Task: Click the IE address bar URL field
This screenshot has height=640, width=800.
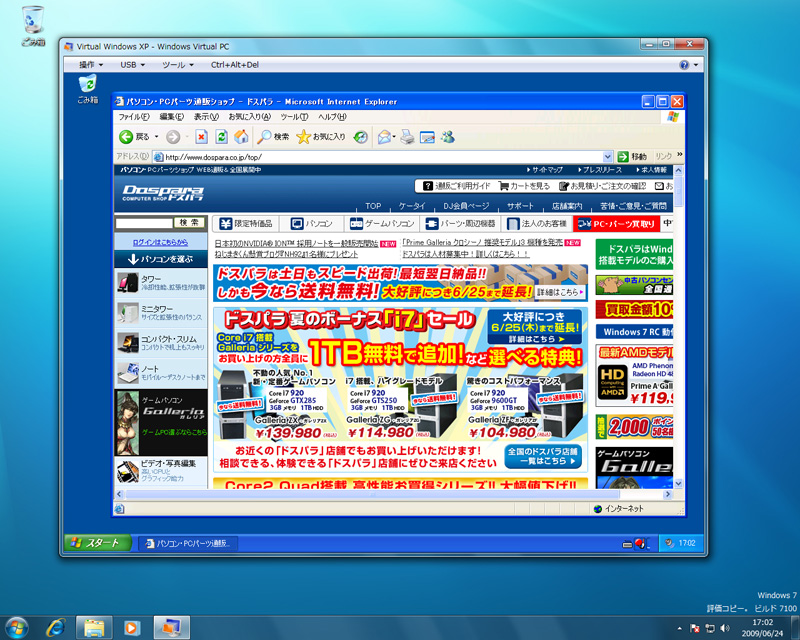Action: coord(380,157)
